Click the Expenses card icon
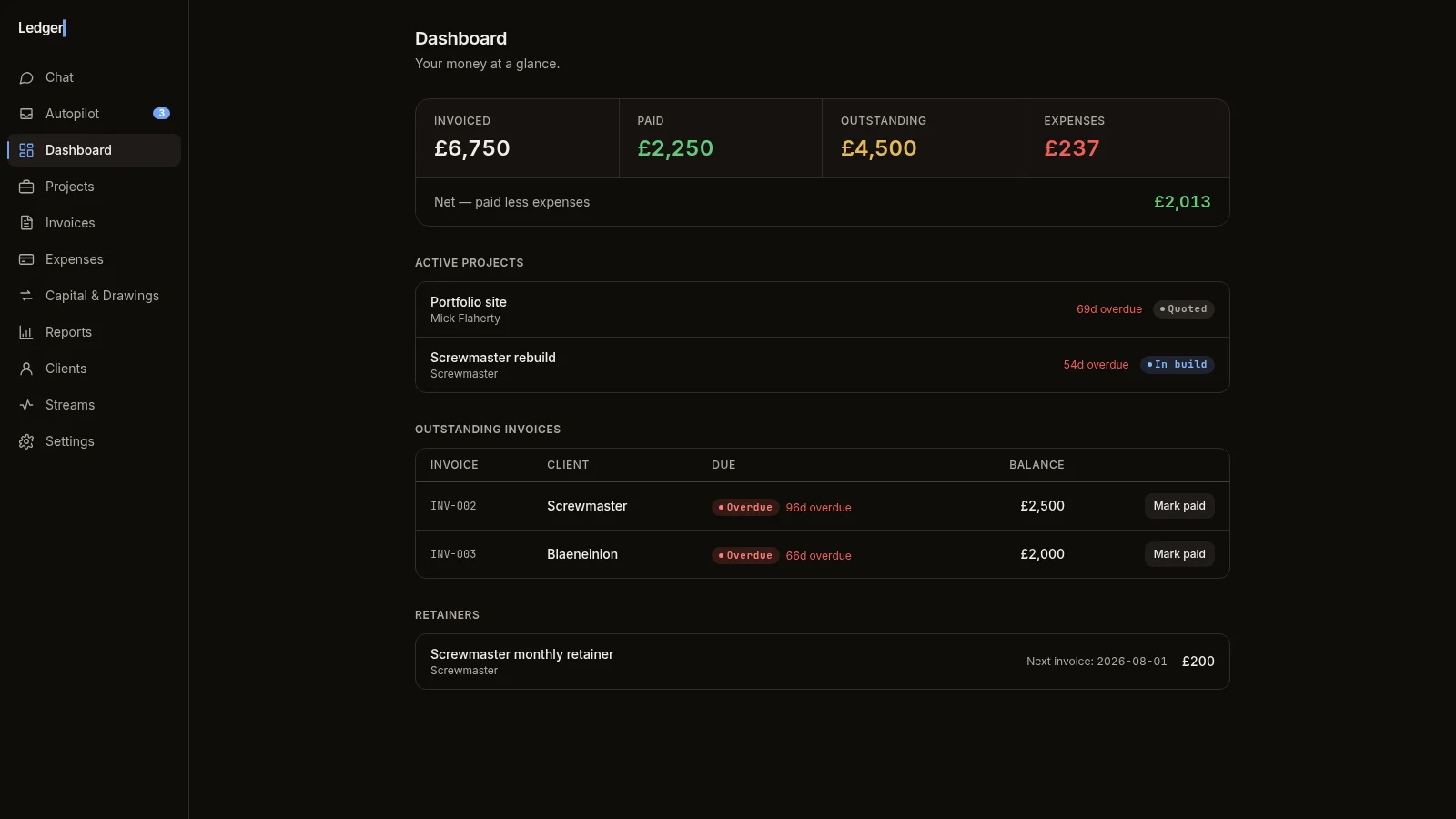1456x819 pixels. [26, 259]
